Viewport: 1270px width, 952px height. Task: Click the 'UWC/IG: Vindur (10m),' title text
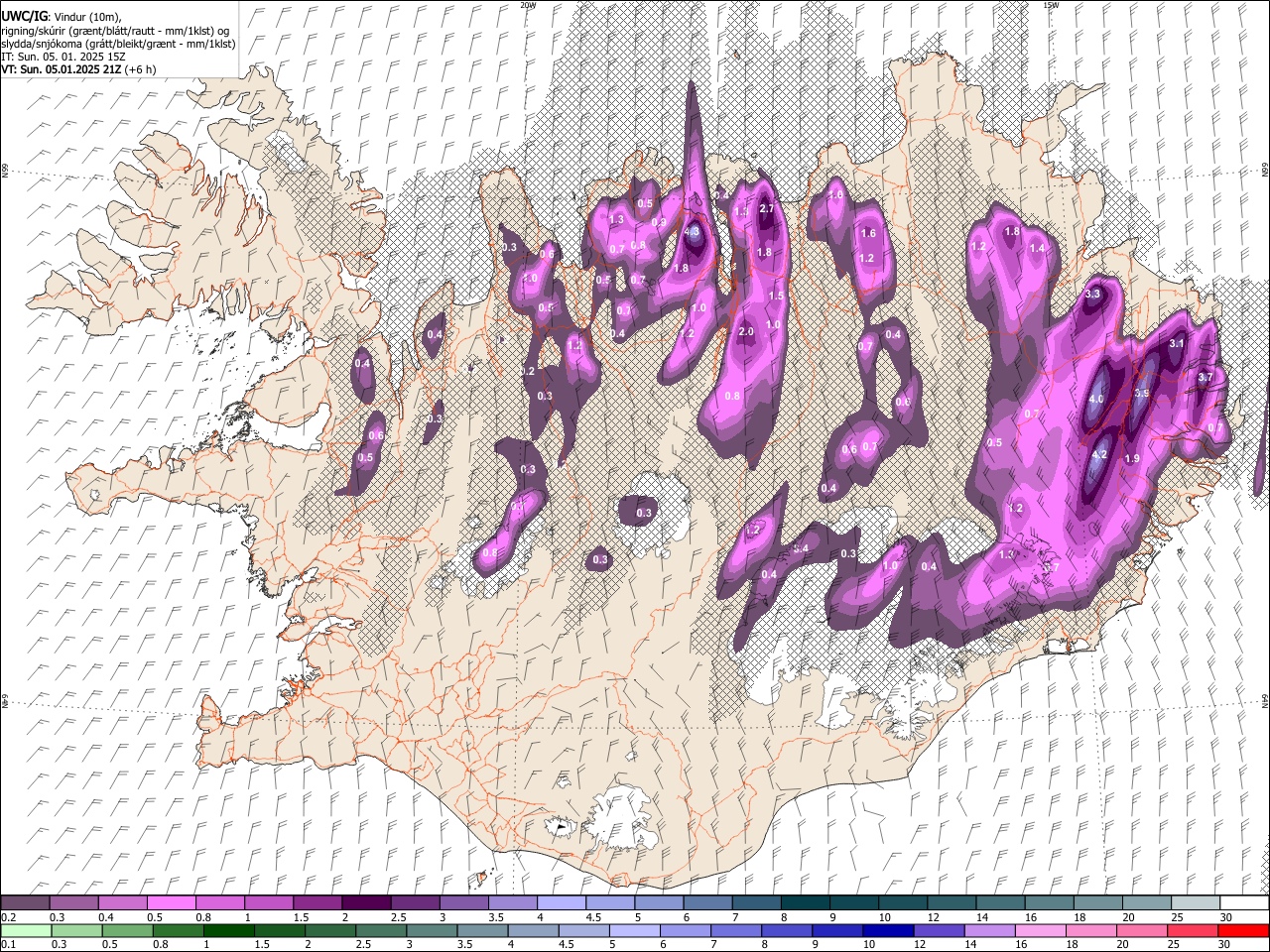click(x=62, y=17)
